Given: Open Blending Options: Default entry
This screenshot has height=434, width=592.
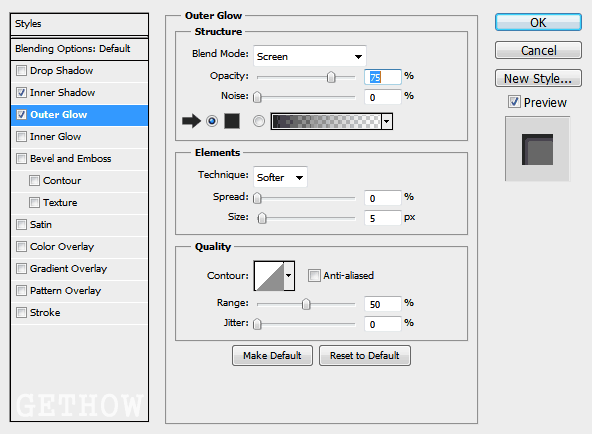Looking at the screenshot, I should [79, 49].
